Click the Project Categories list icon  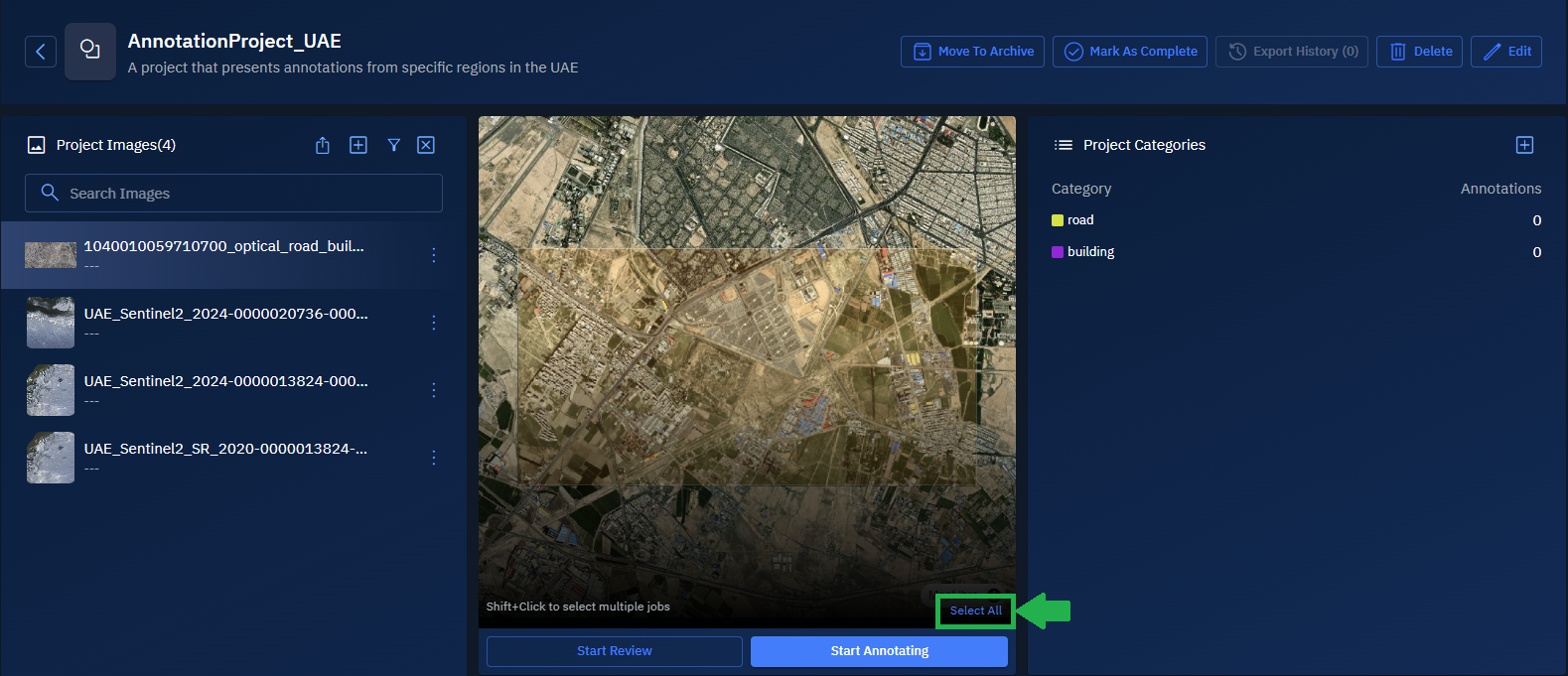[1063, 145]
